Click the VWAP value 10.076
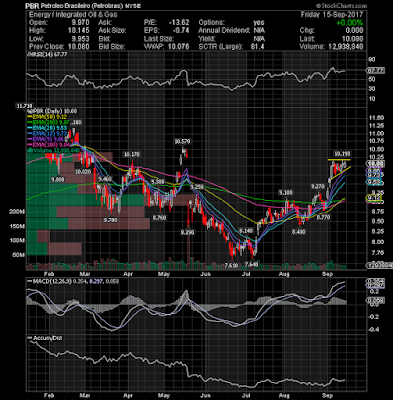Viewport: 393px width, 400px height. tap(179, 47)
